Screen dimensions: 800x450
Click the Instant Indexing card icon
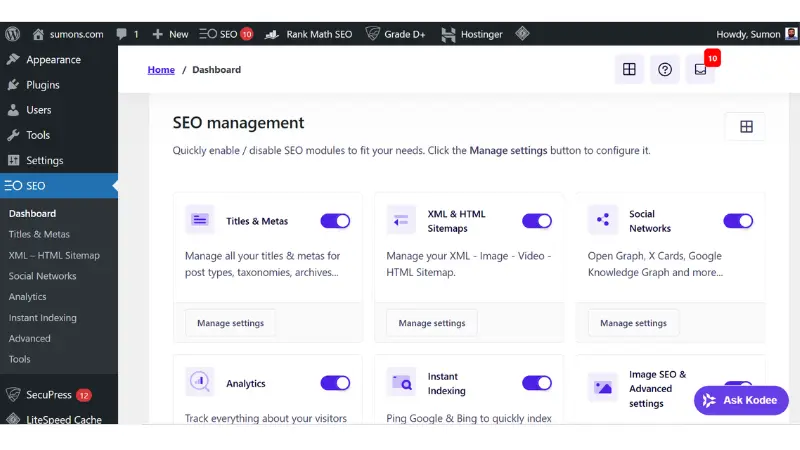[x=401, y=382]
